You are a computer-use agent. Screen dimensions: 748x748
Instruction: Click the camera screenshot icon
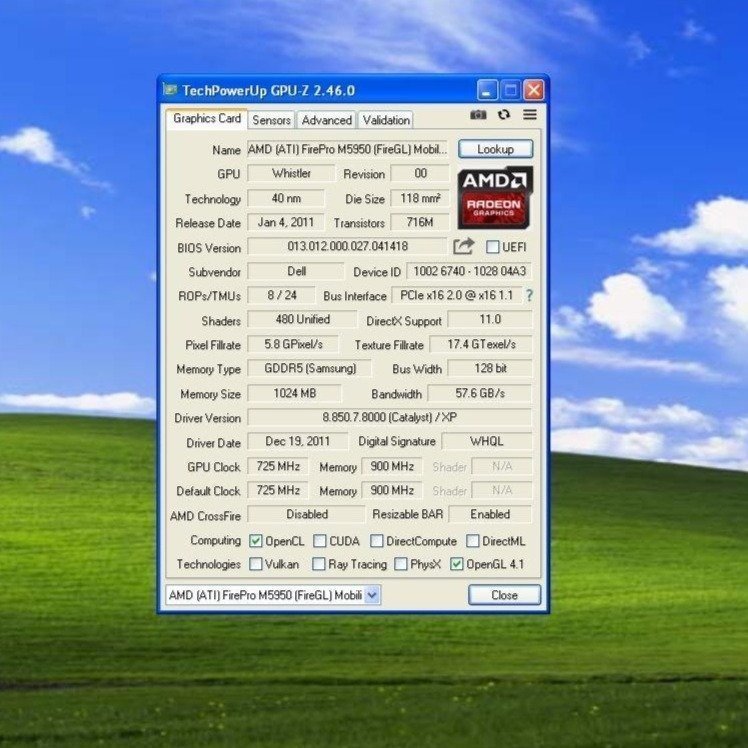[x=478, y=115]
